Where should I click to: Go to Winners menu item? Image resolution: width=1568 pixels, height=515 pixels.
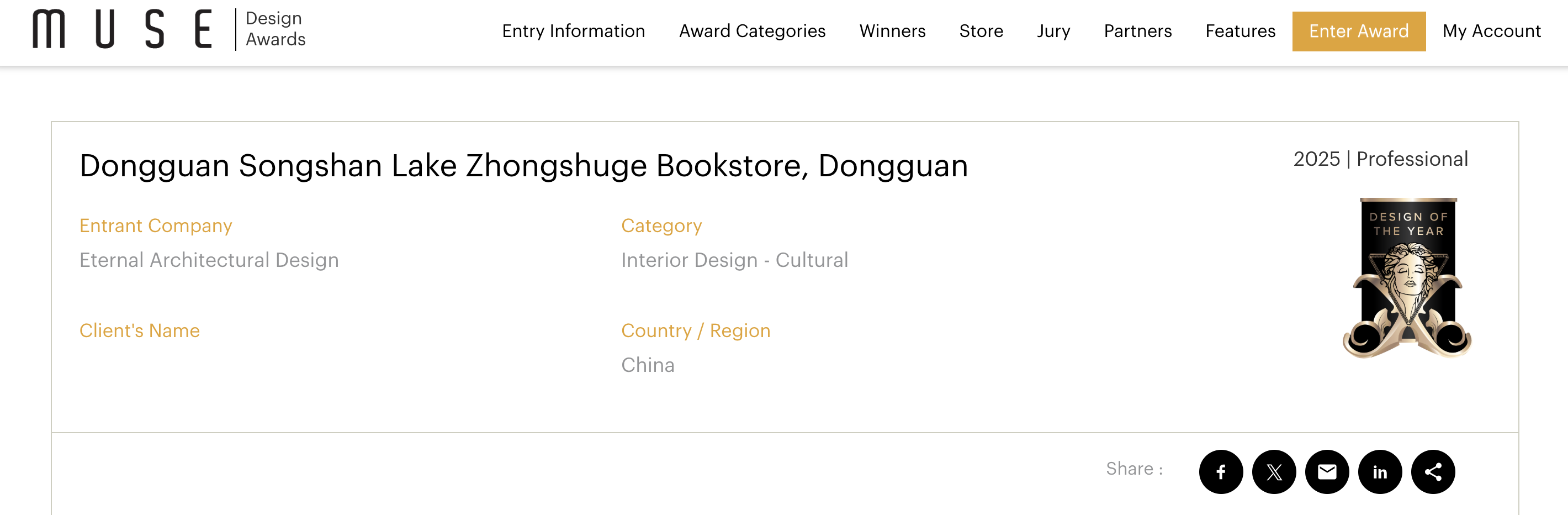pyautogui.click(x=892, y=31)
